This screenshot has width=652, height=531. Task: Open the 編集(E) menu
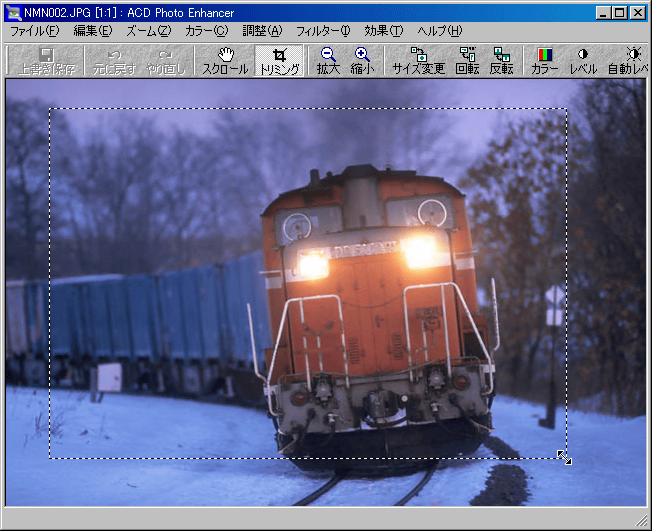pyautogui.click(x=93, y=31)
